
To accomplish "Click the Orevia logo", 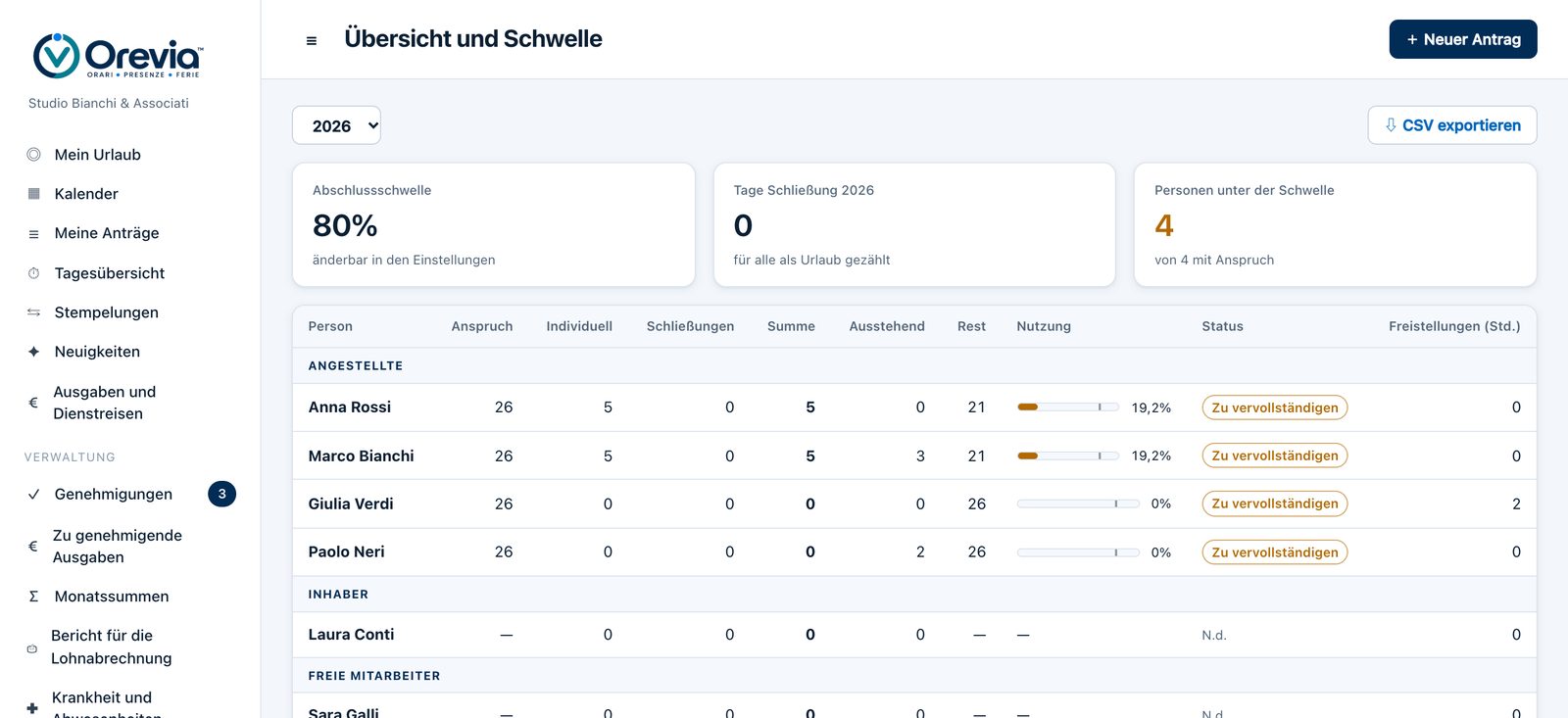I will point(118,56).
